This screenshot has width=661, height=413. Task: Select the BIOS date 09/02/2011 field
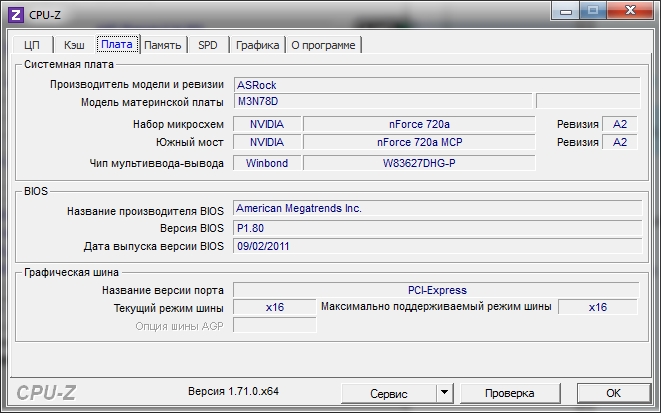[x=436, y=246]
